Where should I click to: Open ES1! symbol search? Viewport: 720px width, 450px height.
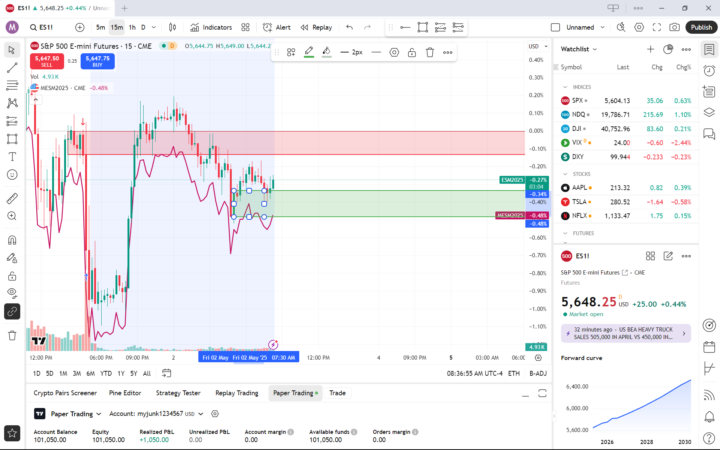coord(41,28)
